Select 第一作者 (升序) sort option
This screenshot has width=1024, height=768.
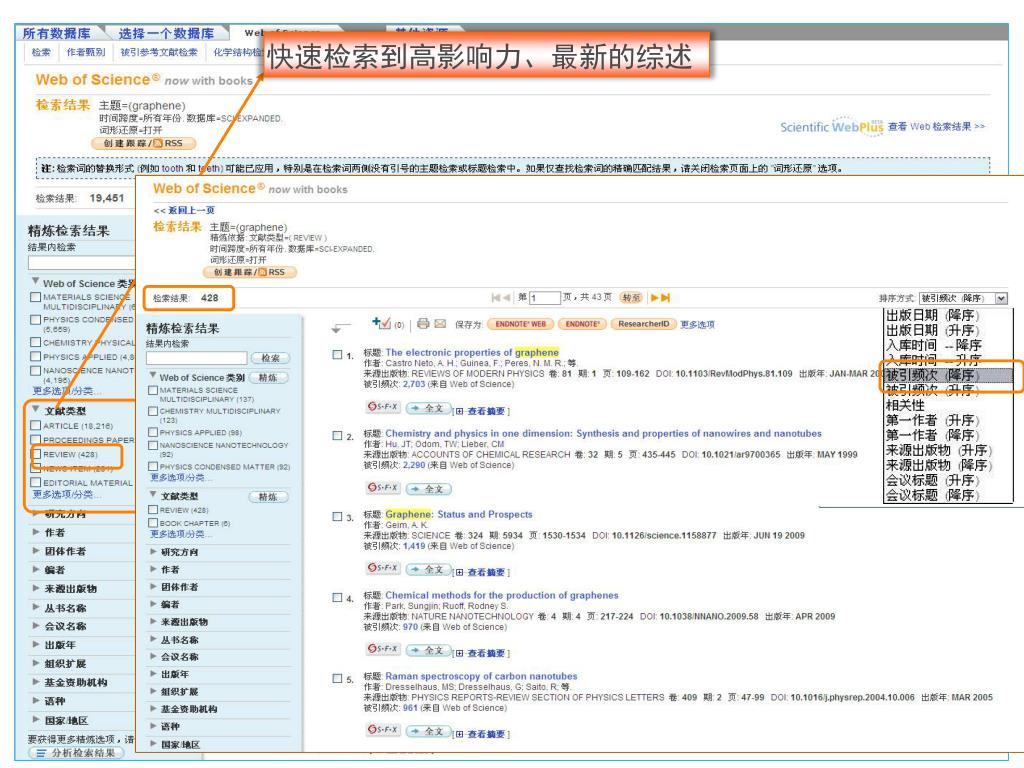click(933, 421)
